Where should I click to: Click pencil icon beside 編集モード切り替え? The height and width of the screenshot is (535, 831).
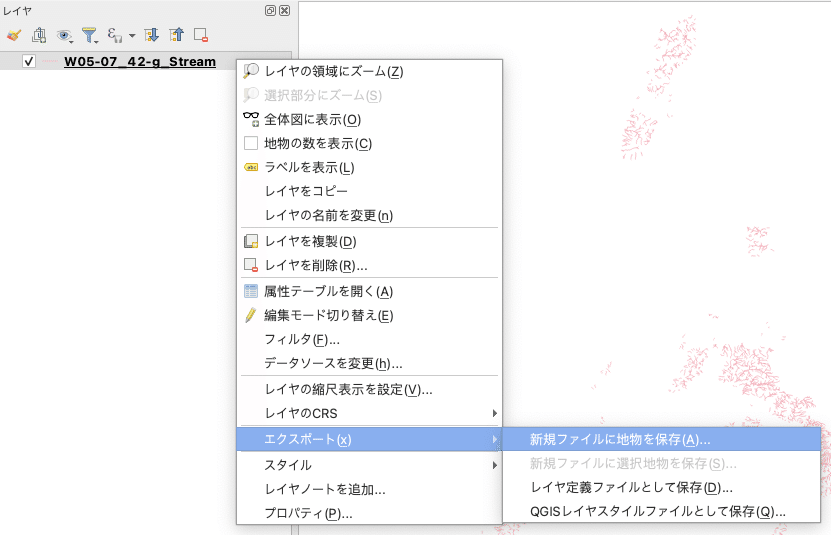251,315
